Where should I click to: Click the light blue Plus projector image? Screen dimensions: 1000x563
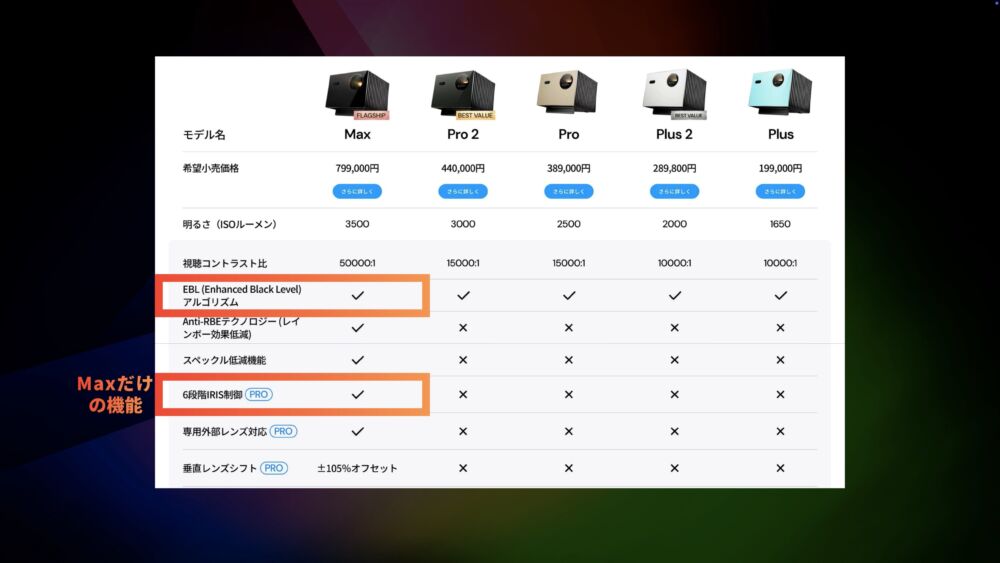[x=780, y=92]
